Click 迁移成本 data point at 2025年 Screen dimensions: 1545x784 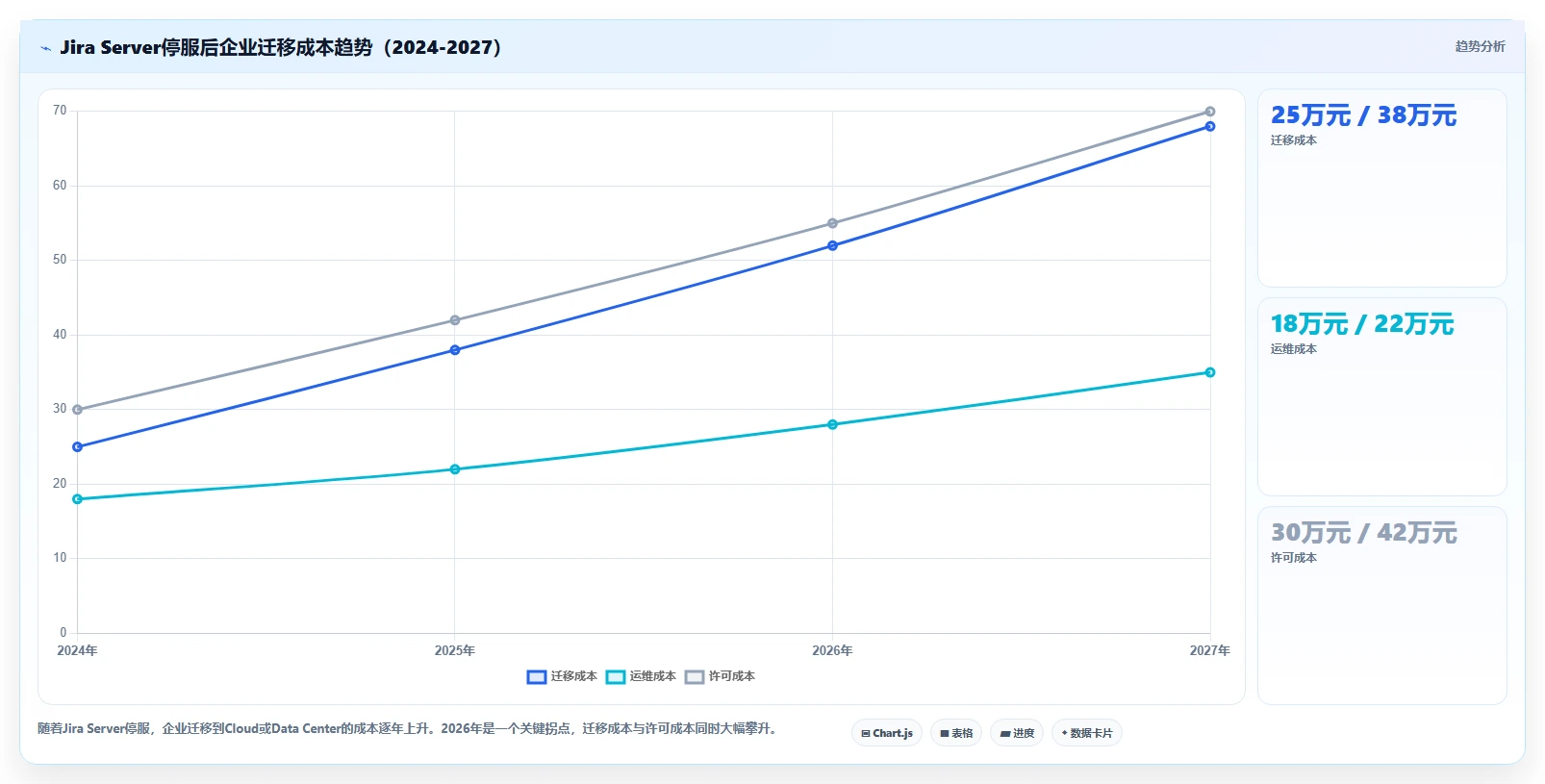click(455, 350)
